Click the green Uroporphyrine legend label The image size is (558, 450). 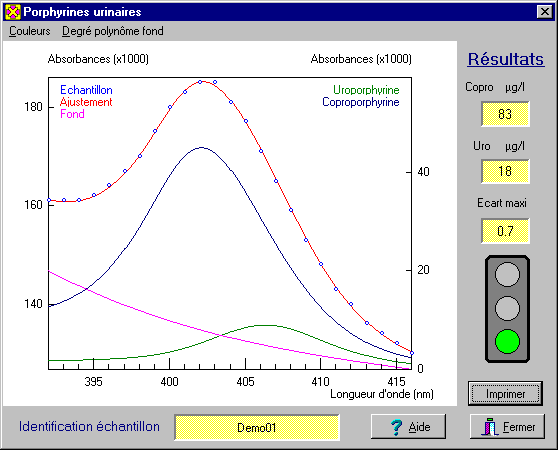[x=366, y=90]
